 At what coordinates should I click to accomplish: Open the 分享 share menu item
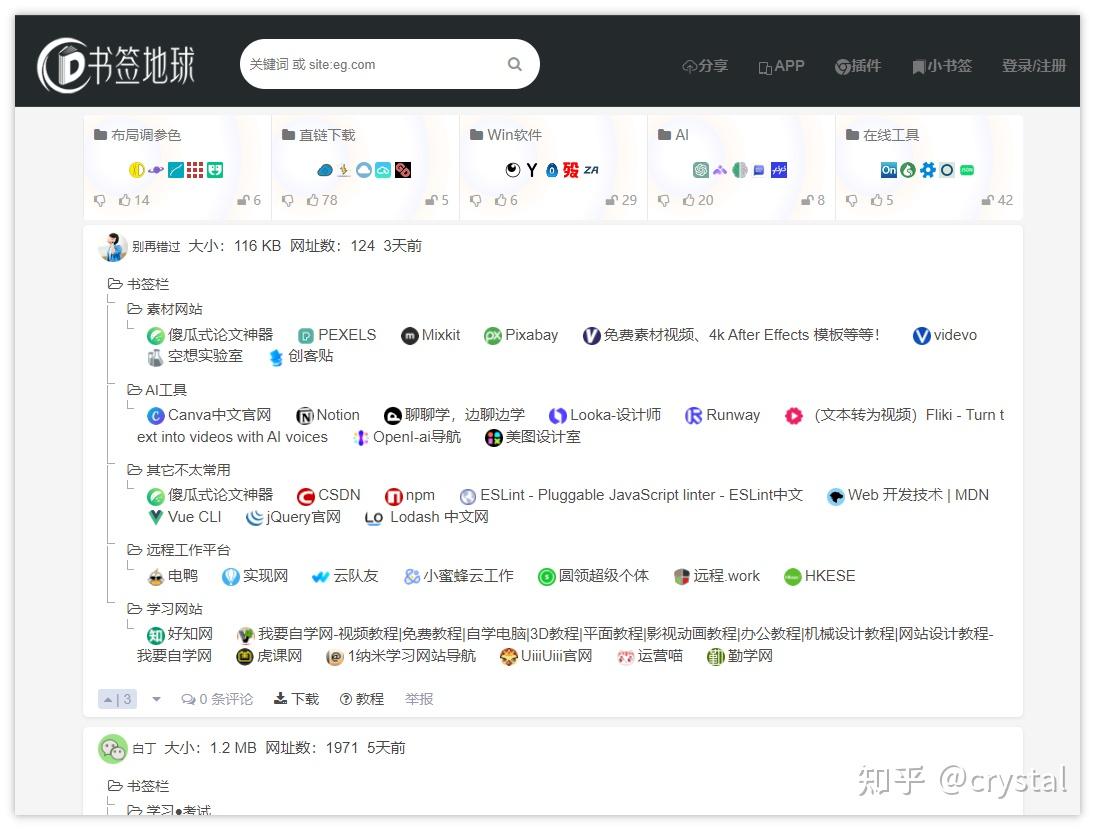click(x=705, y=66)
